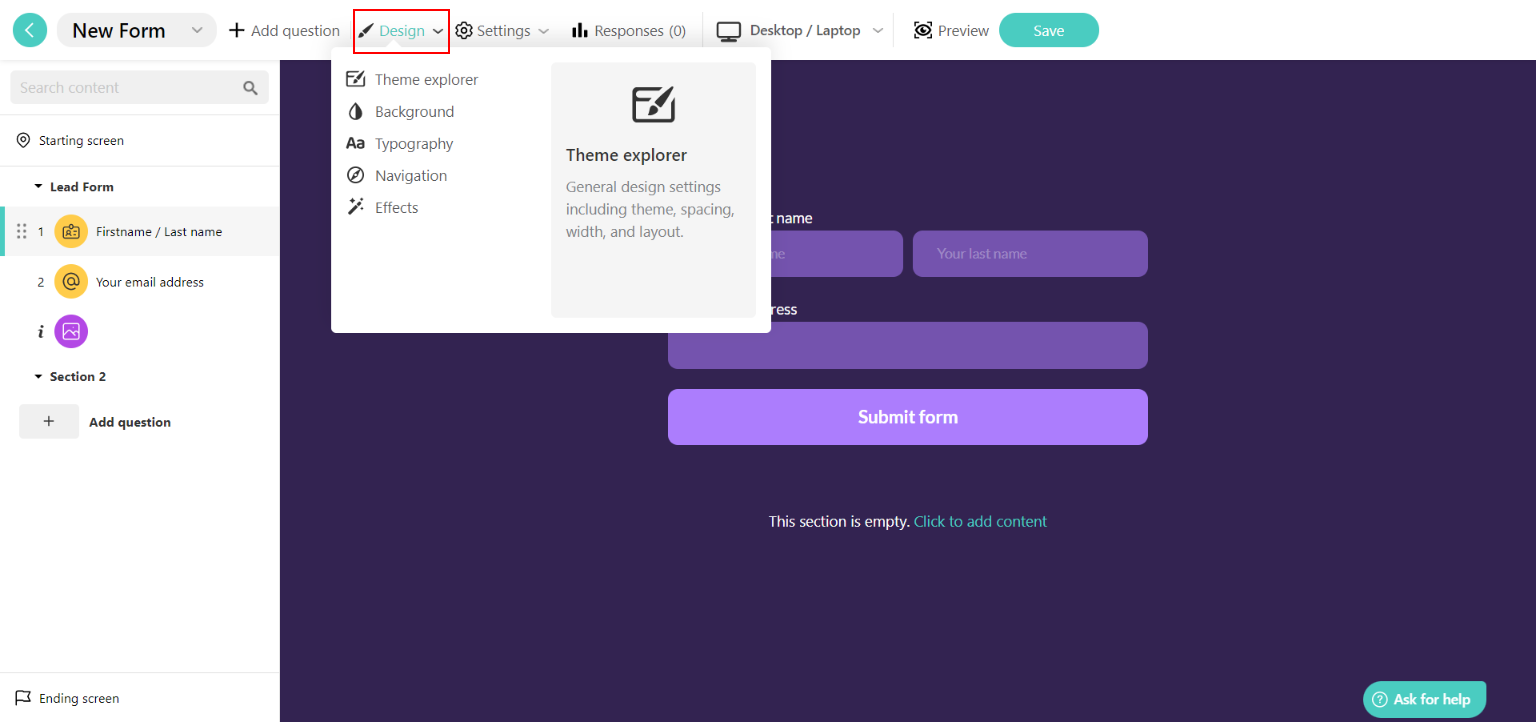This screenshot has height=722, width=1536.
Task: Click the Navigation compass icon
Action: click(x=356, y=175)
